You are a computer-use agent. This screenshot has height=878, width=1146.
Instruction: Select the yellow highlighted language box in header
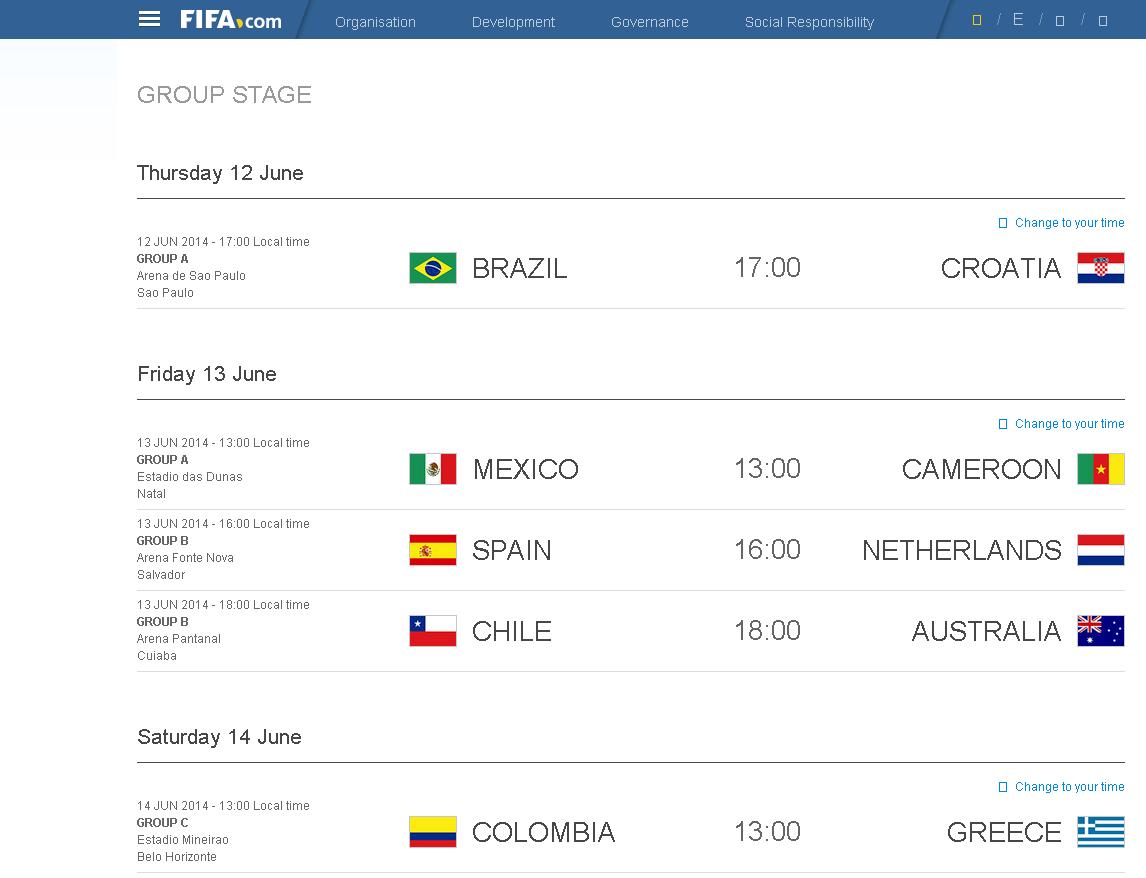point(977,20)
